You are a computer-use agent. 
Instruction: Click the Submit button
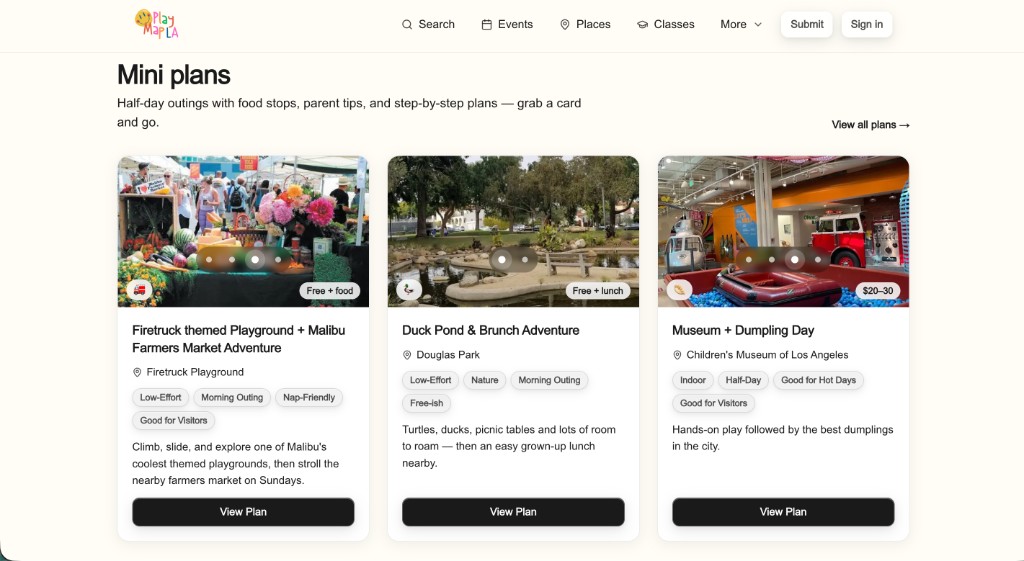(807, 24)
